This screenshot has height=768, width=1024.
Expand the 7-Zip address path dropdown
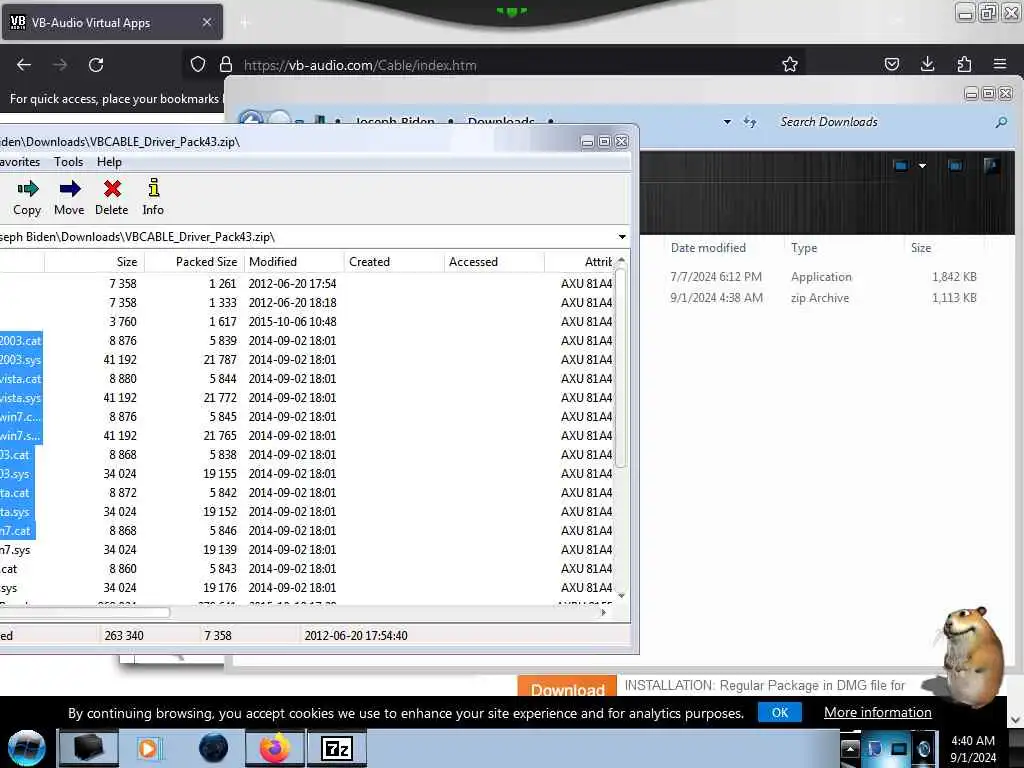pyautogui.click(x=622, y=237)
